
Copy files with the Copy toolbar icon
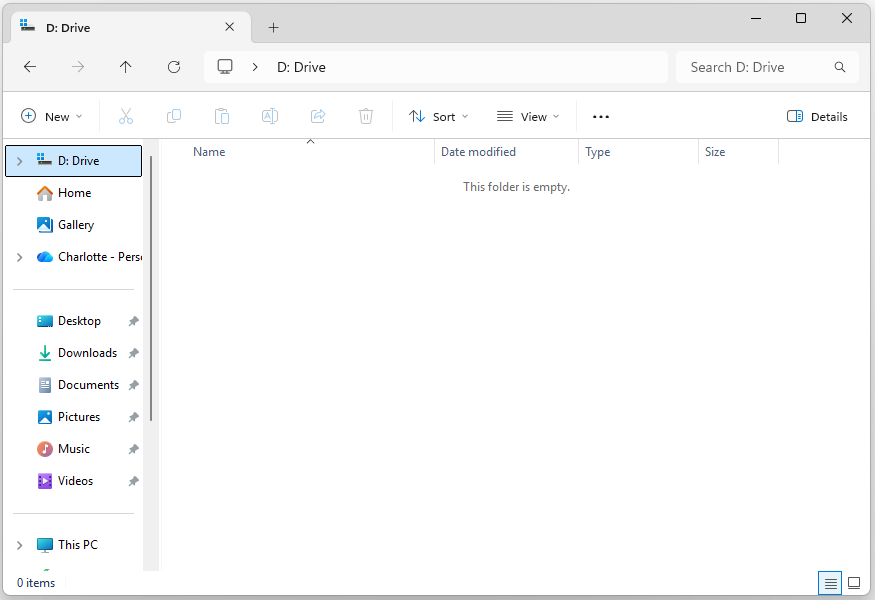pyautogui.click(x=174, y=116)
